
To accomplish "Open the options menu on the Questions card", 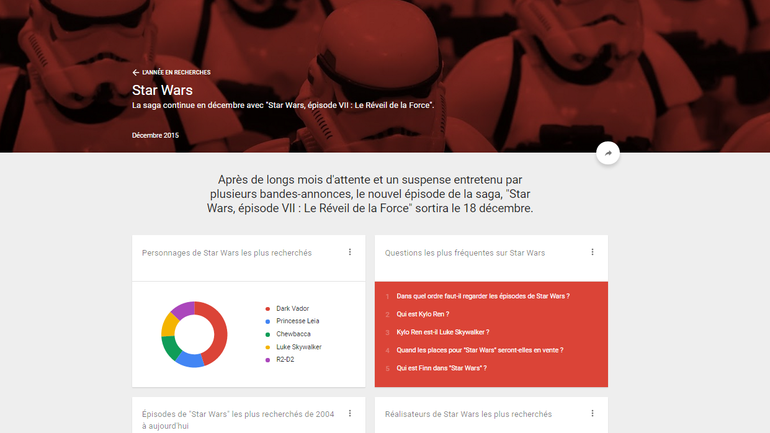I will (x=592, y=252).
